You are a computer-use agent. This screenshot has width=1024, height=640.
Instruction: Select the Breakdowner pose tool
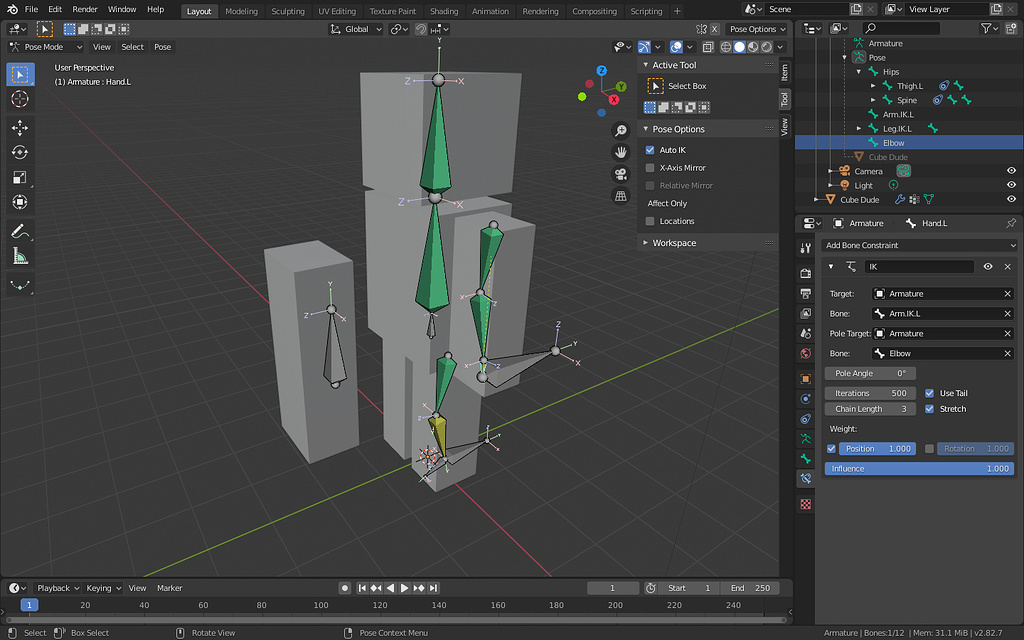coord(20,285)
